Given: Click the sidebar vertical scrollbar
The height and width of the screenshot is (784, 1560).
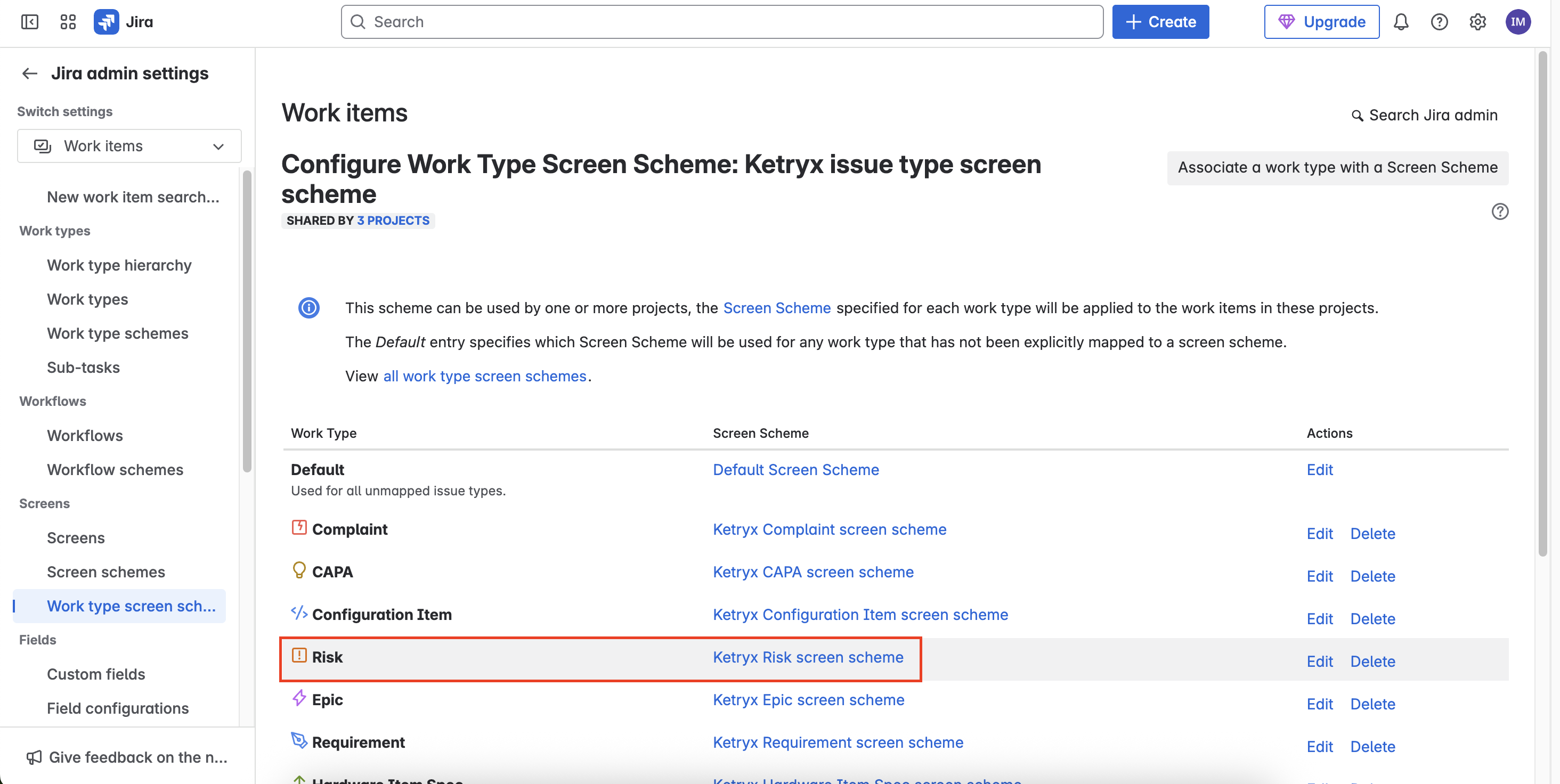Looking at the screenshot, I should 247,321.
